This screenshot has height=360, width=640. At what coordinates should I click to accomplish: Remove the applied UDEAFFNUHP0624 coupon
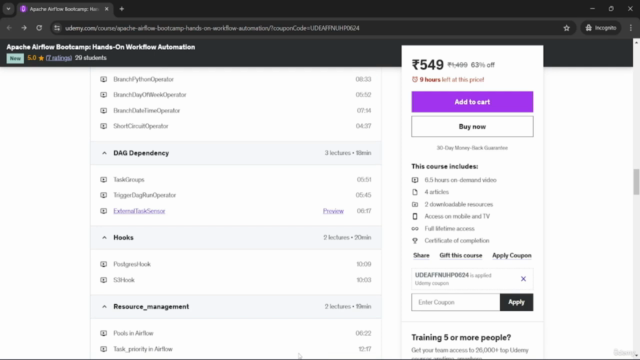(x=523, y=279)
